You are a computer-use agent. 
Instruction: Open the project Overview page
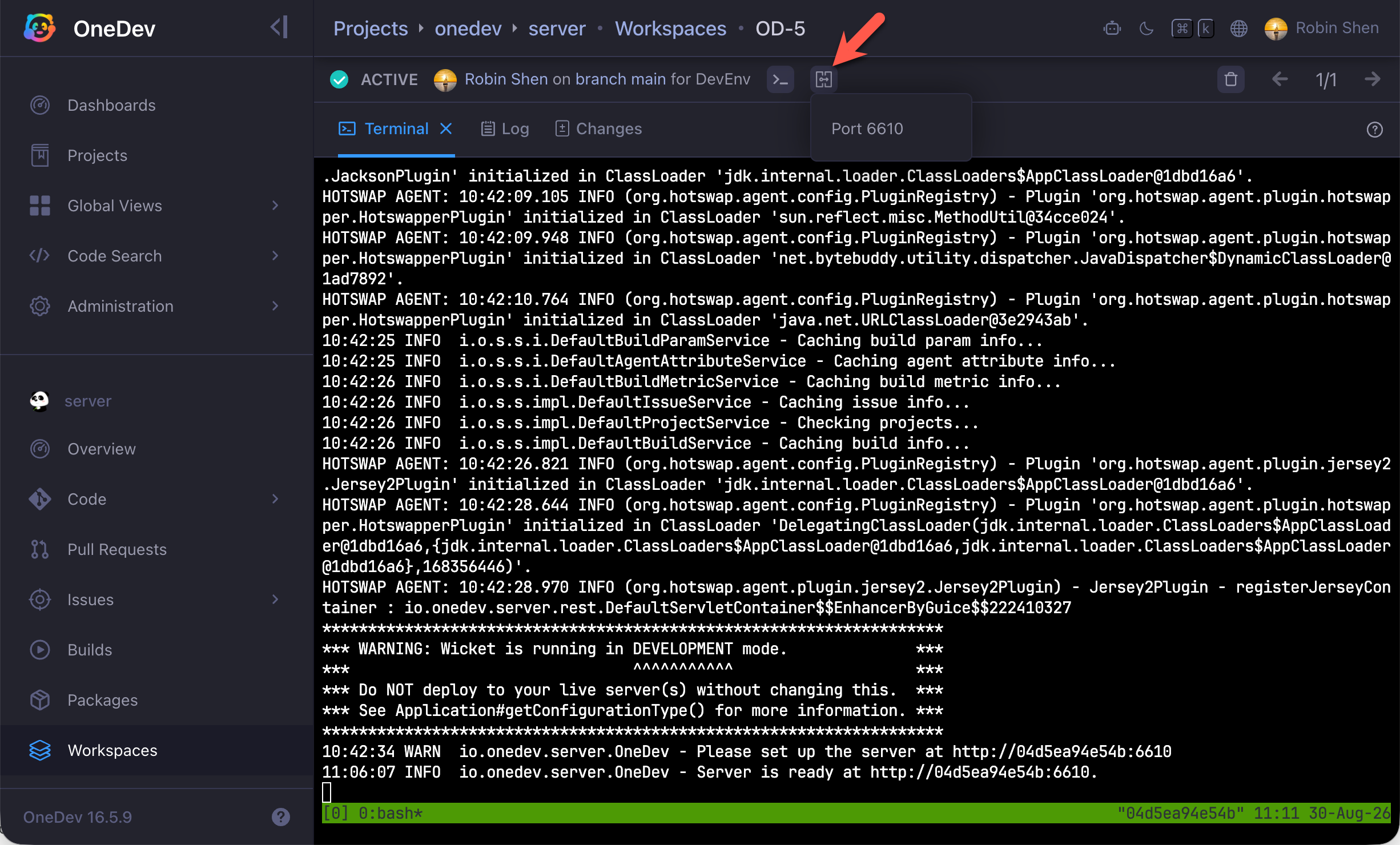(x=156, y=449)
